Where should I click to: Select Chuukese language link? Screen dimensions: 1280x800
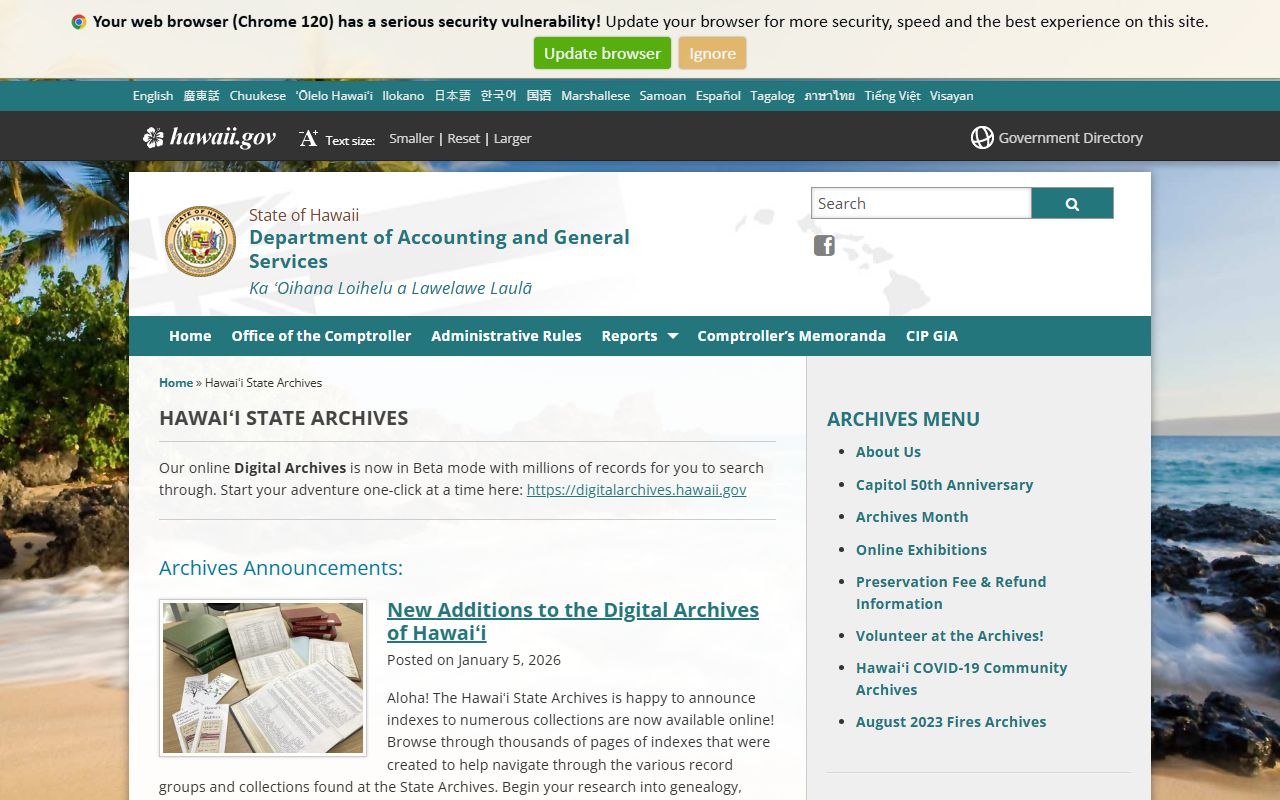click(x=258, y=96)
